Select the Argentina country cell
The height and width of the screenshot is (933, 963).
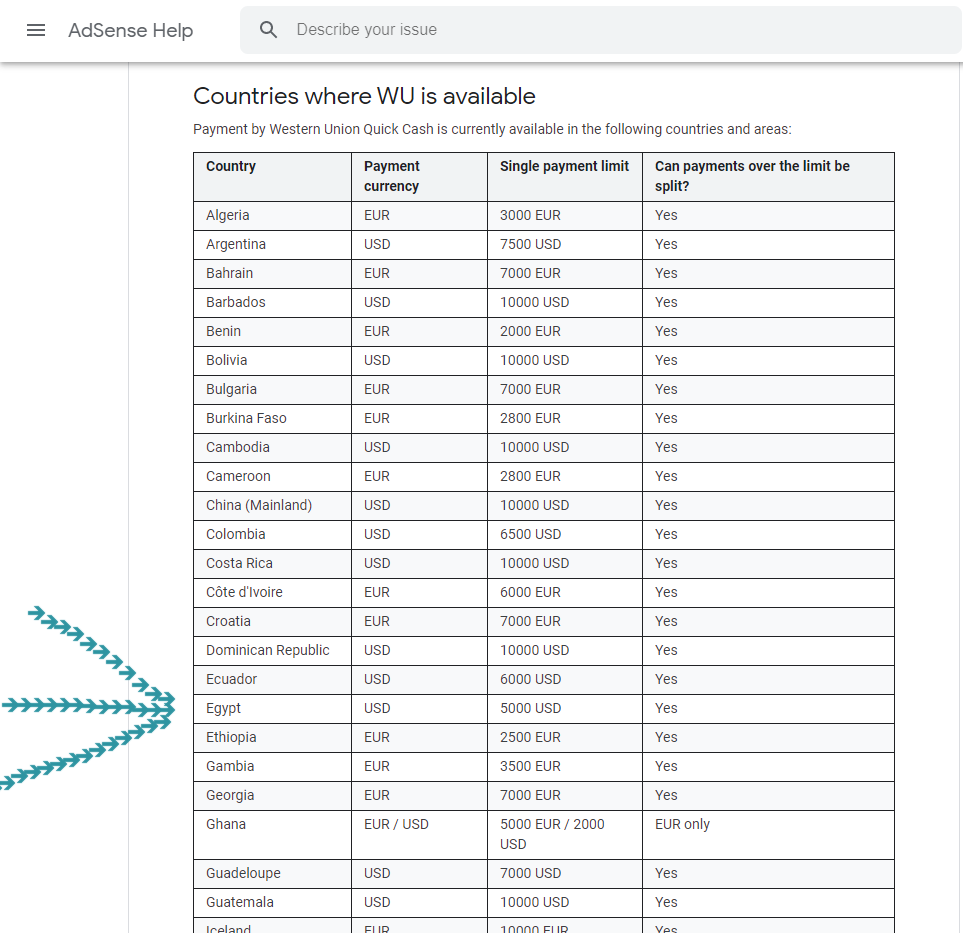(x=272, y=244)
